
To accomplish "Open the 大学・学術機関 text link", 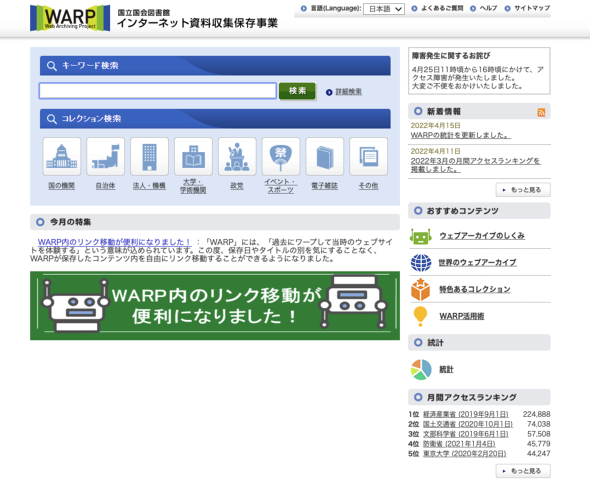I will tap(193, 186).
